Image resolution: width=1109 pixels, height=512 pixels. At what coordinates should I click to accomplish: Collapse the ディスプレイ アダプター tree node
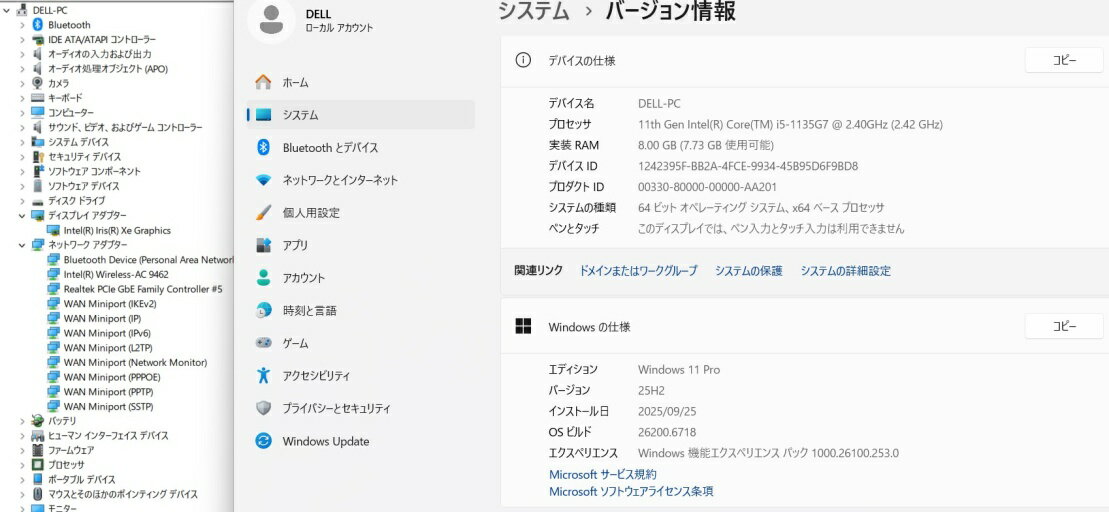pyautogui.click(x=22, y=215)
